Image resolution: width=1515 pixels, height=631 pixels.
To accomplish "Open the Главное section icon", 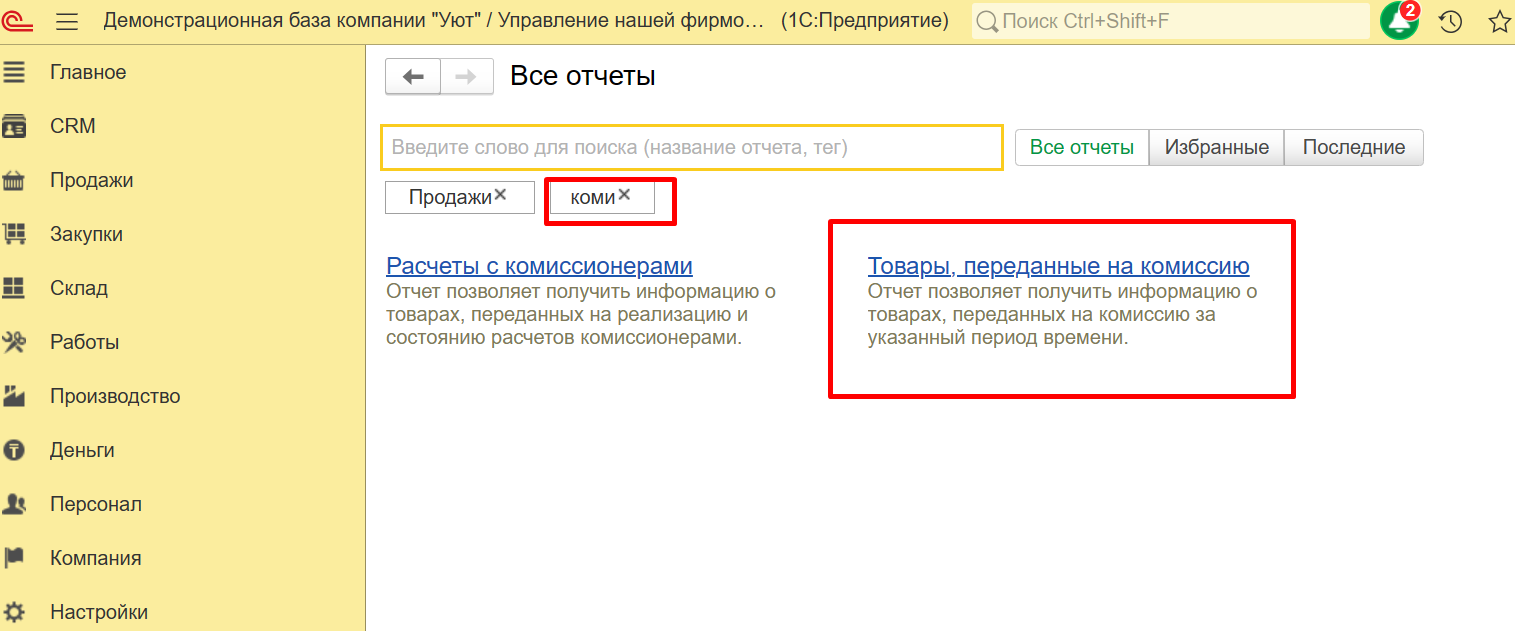I will pyautogui.click(x=14, y=72).
